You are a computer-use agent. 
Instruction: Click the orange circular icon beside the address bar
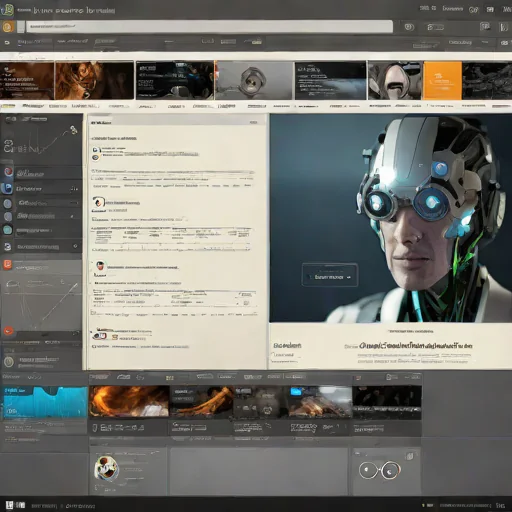(x=8, y=27)
